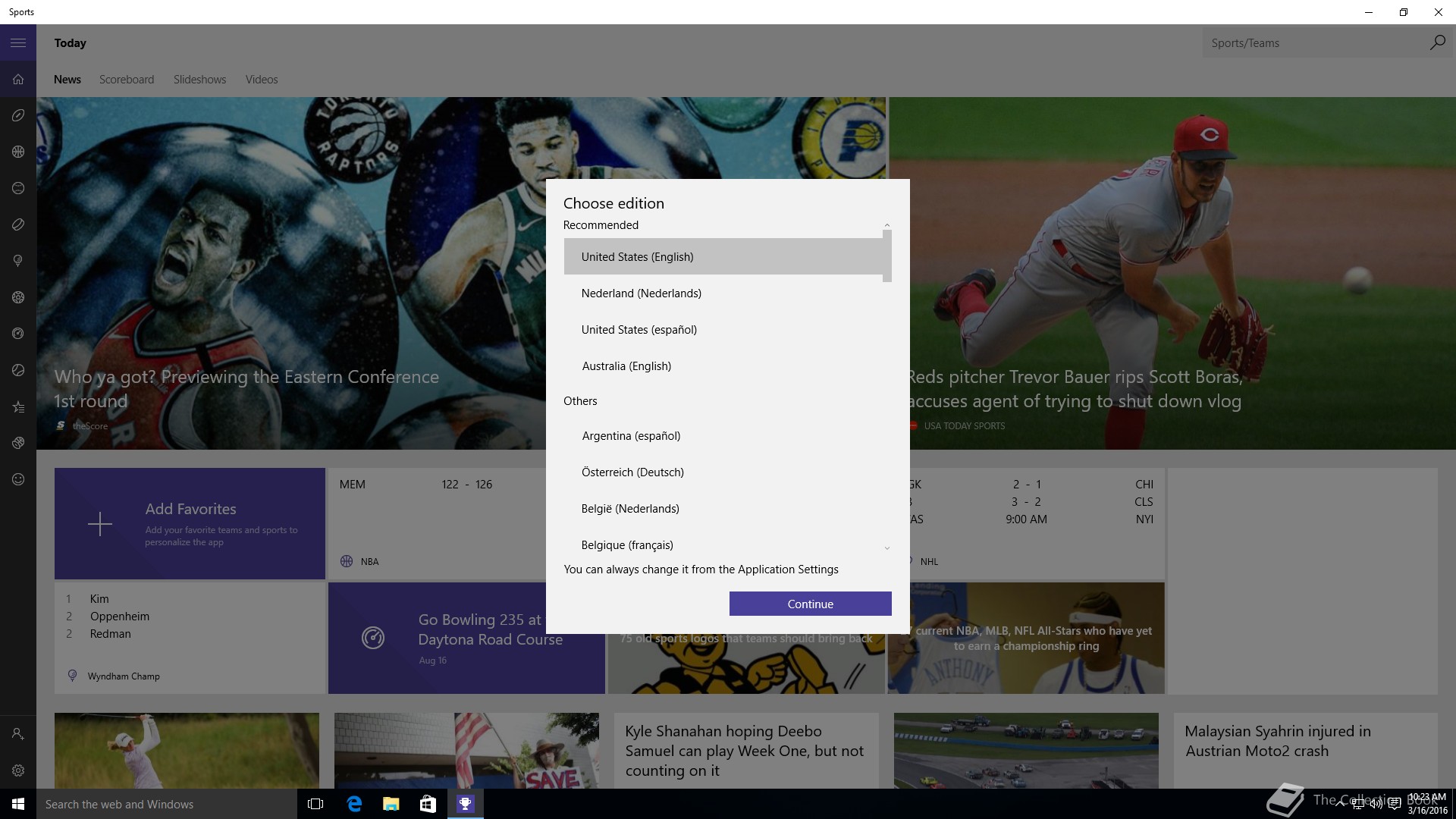Go to Home in the sidebar

[18, 79]
